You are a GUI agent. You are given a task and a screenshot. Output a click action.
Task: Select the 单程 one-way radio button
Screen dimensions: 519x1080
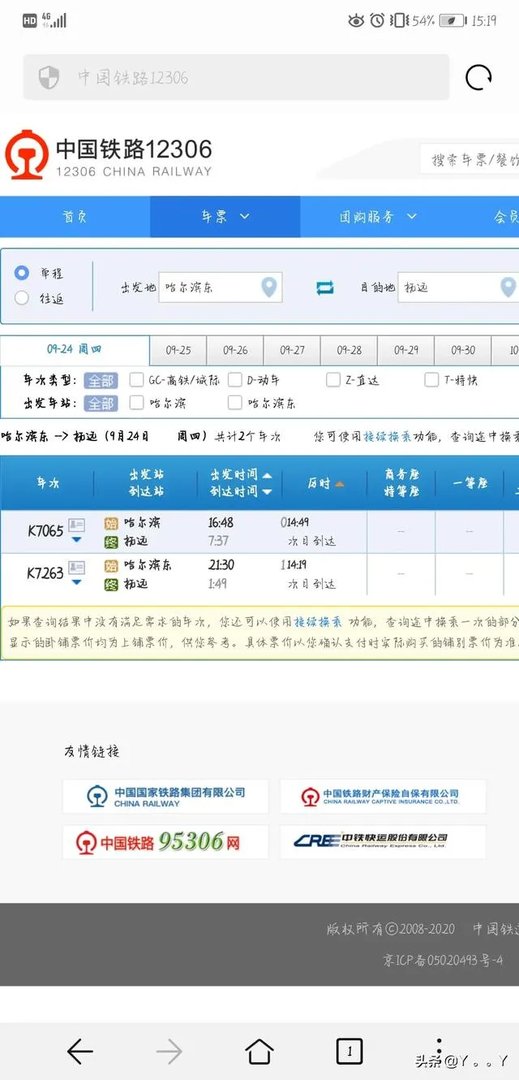(22, 273)
